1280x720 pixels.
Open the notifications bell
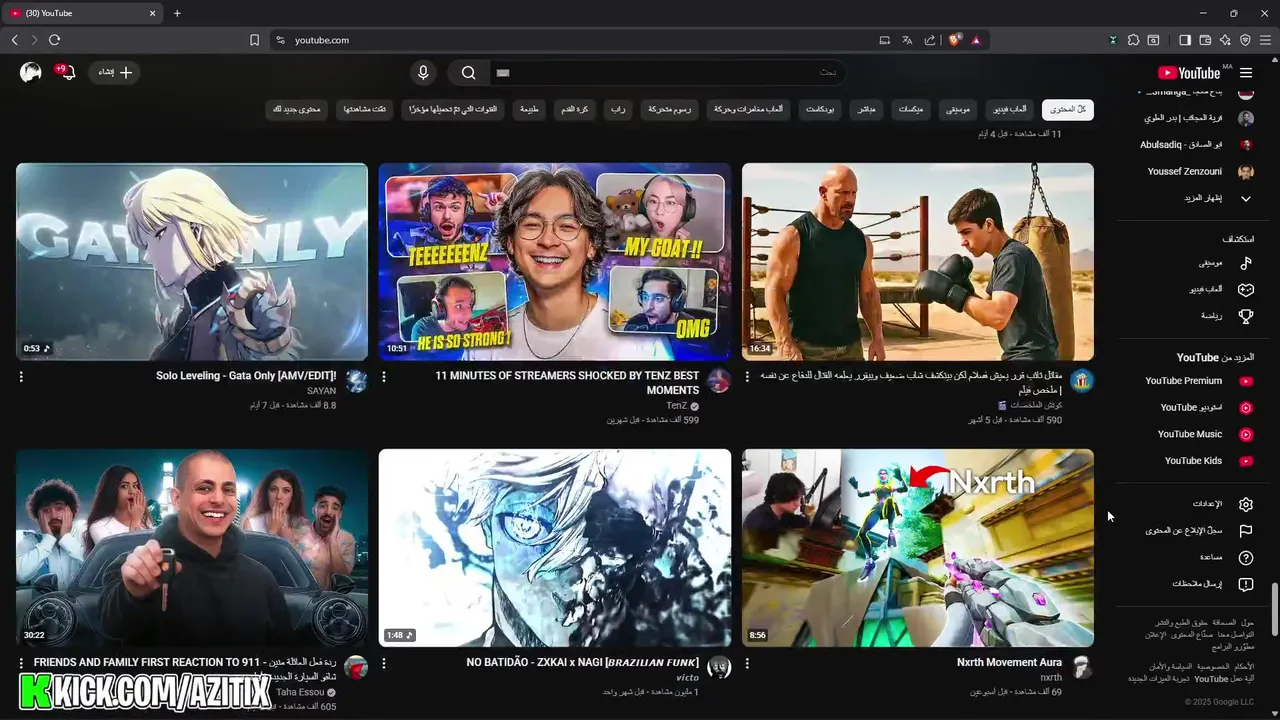66,72
